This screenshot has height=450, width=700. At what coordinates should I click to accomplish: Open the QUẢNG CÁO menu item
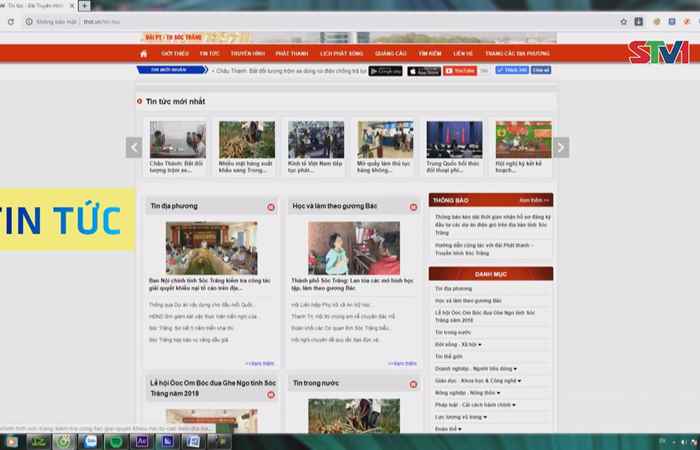pyautogui.click(x=391, y=54)
